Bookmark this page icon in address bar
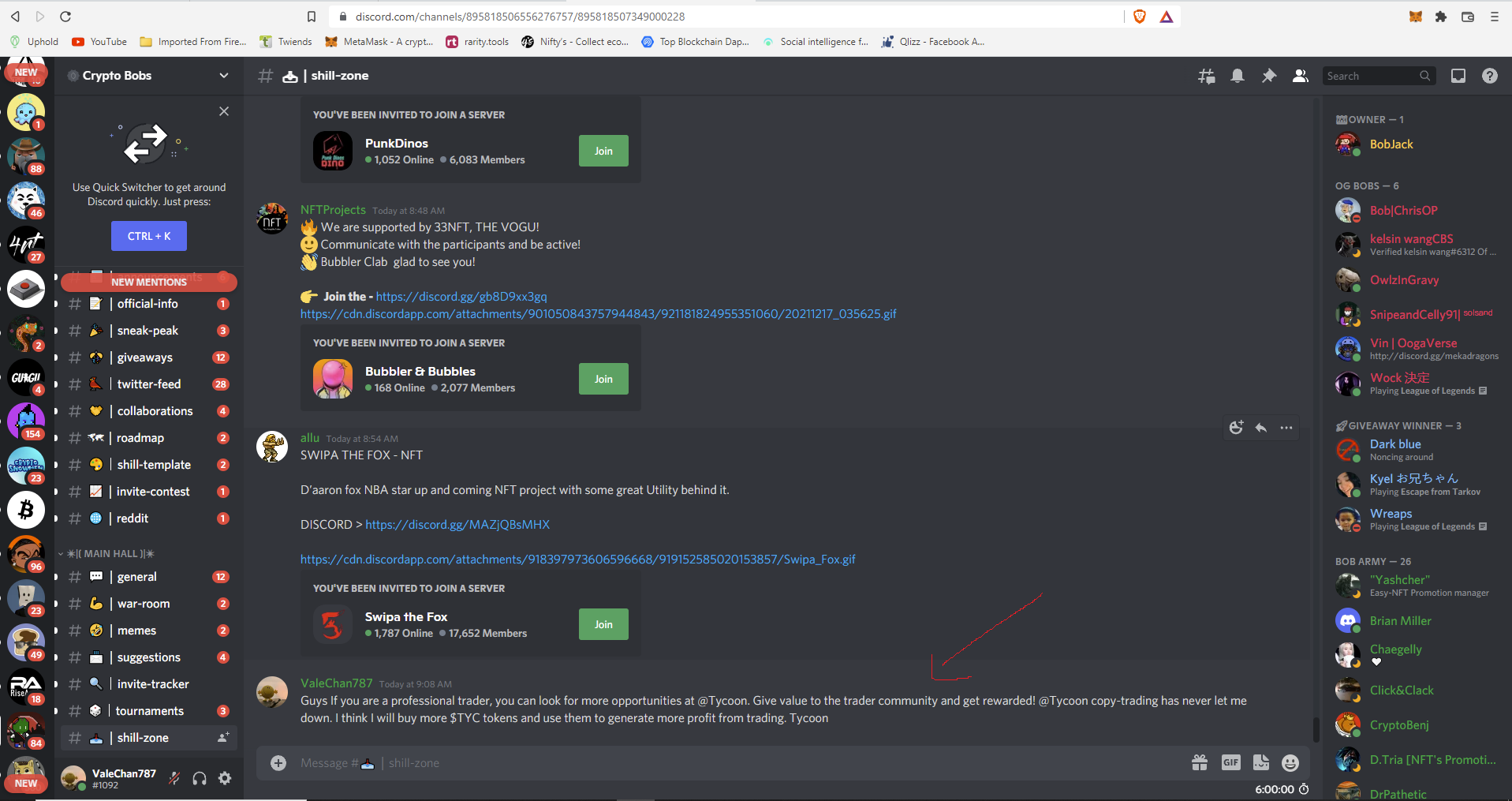The height and width of the screenshot is (801, 1512). 312,17
